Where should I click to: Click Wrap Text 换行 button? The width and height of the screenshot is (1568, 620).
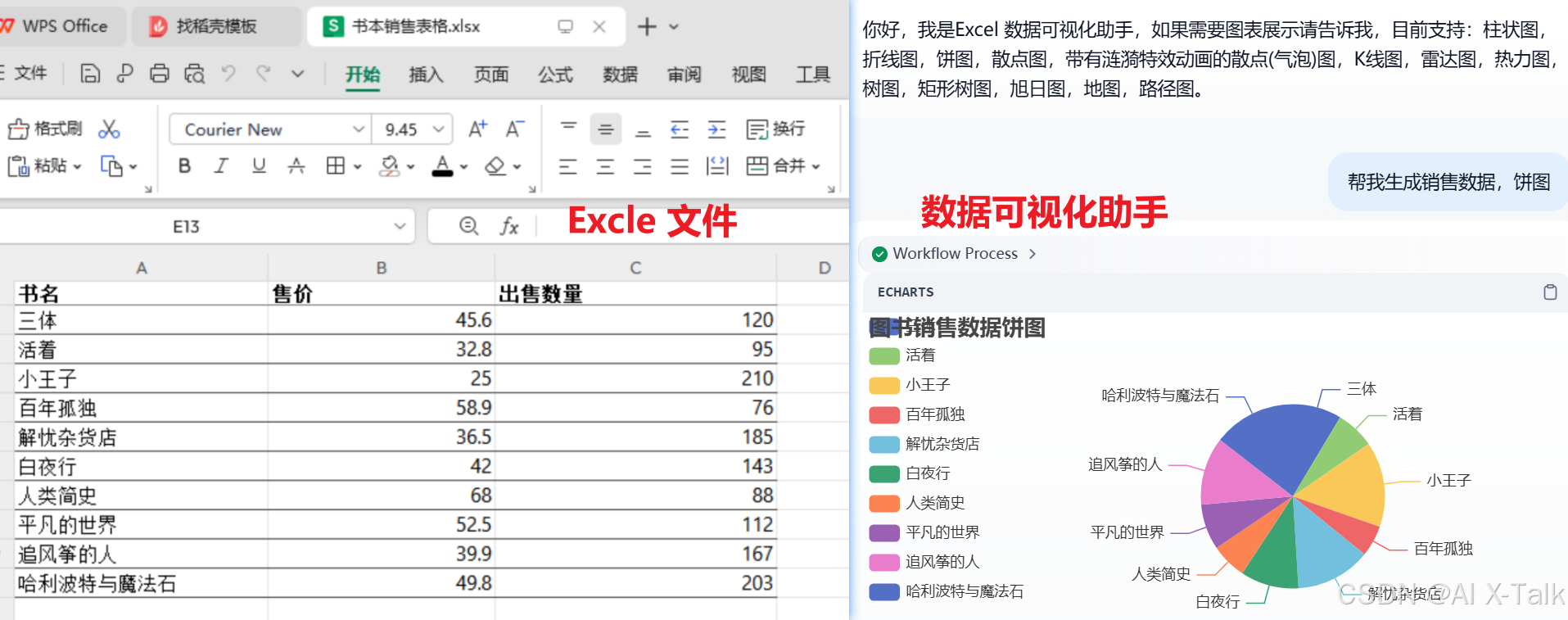[x=775, y=129]
